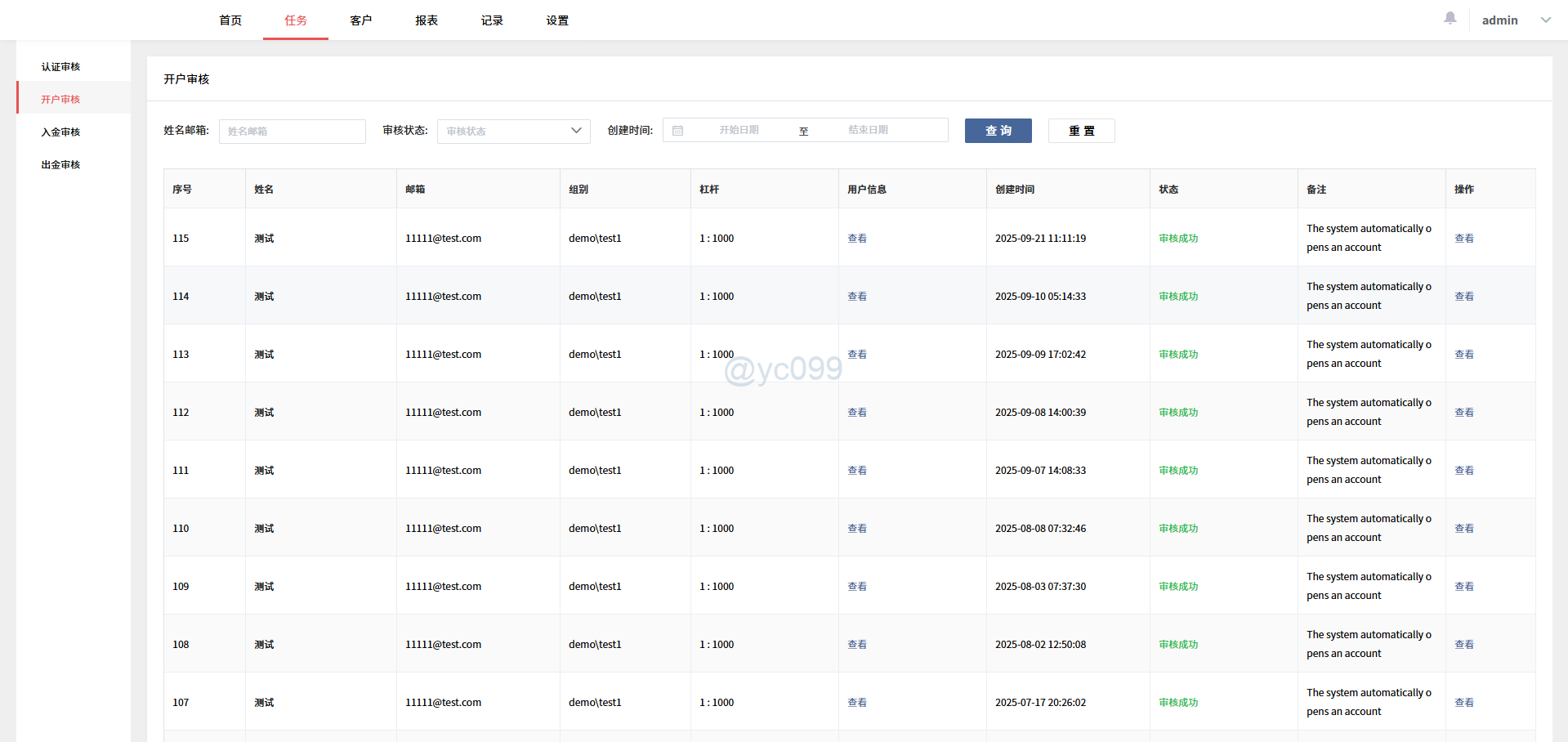Click the 查询 button
Image resolution: width=1568 pixels, height=742 pixels.
(998, 131)
